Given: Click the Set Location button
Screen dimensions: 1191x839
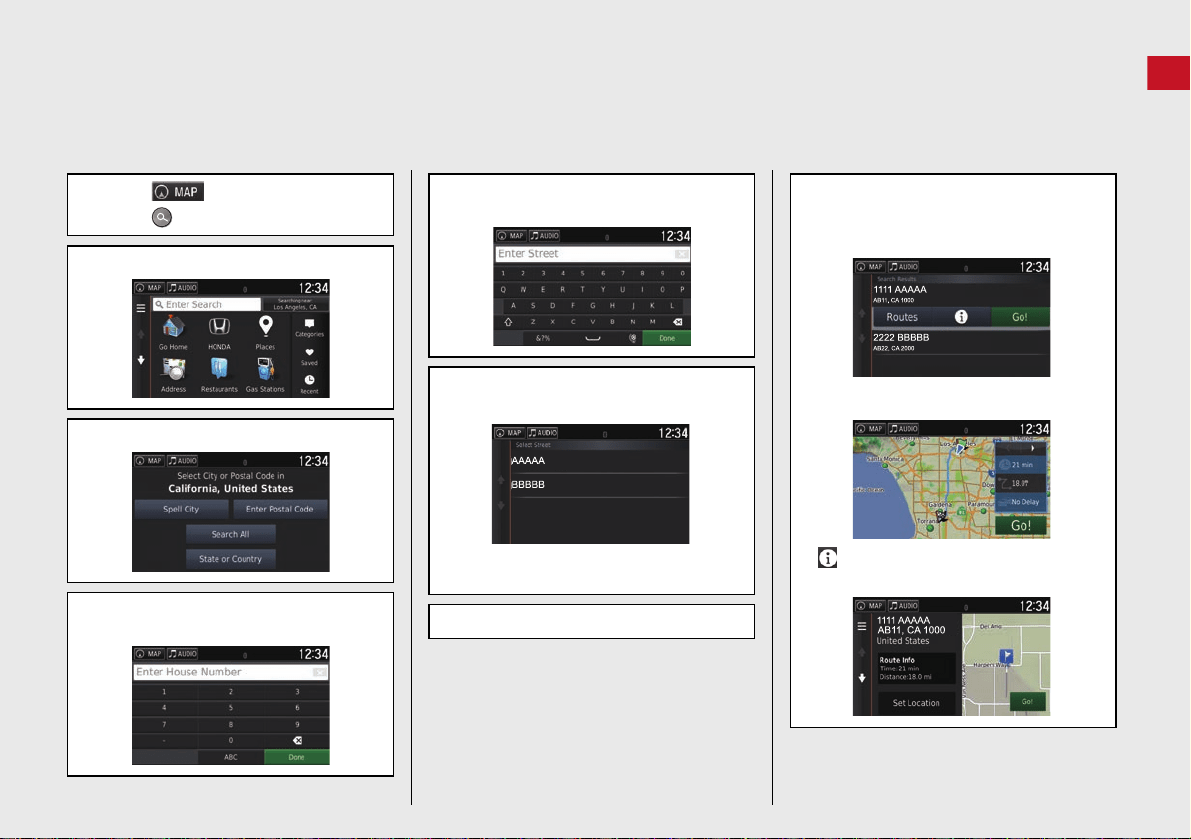Looking at the screenshot, I should [x=916, y=703].
